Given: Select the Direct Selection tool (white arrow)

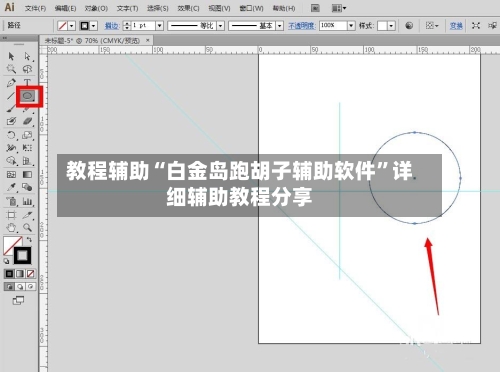Looking at the screenshot, I should 27,56.
